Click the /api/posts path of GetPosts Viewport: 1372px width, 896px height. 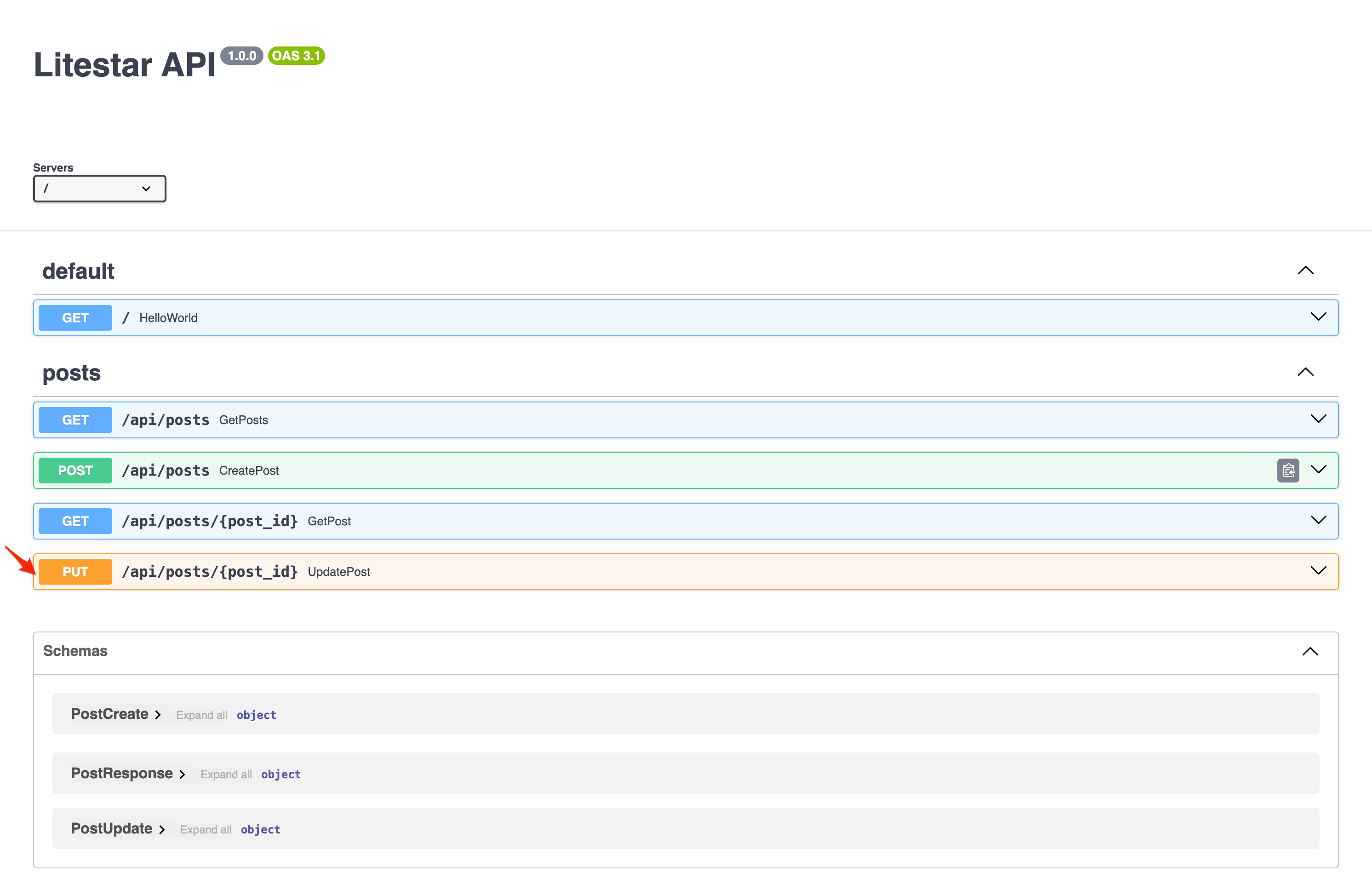(166, 420)
